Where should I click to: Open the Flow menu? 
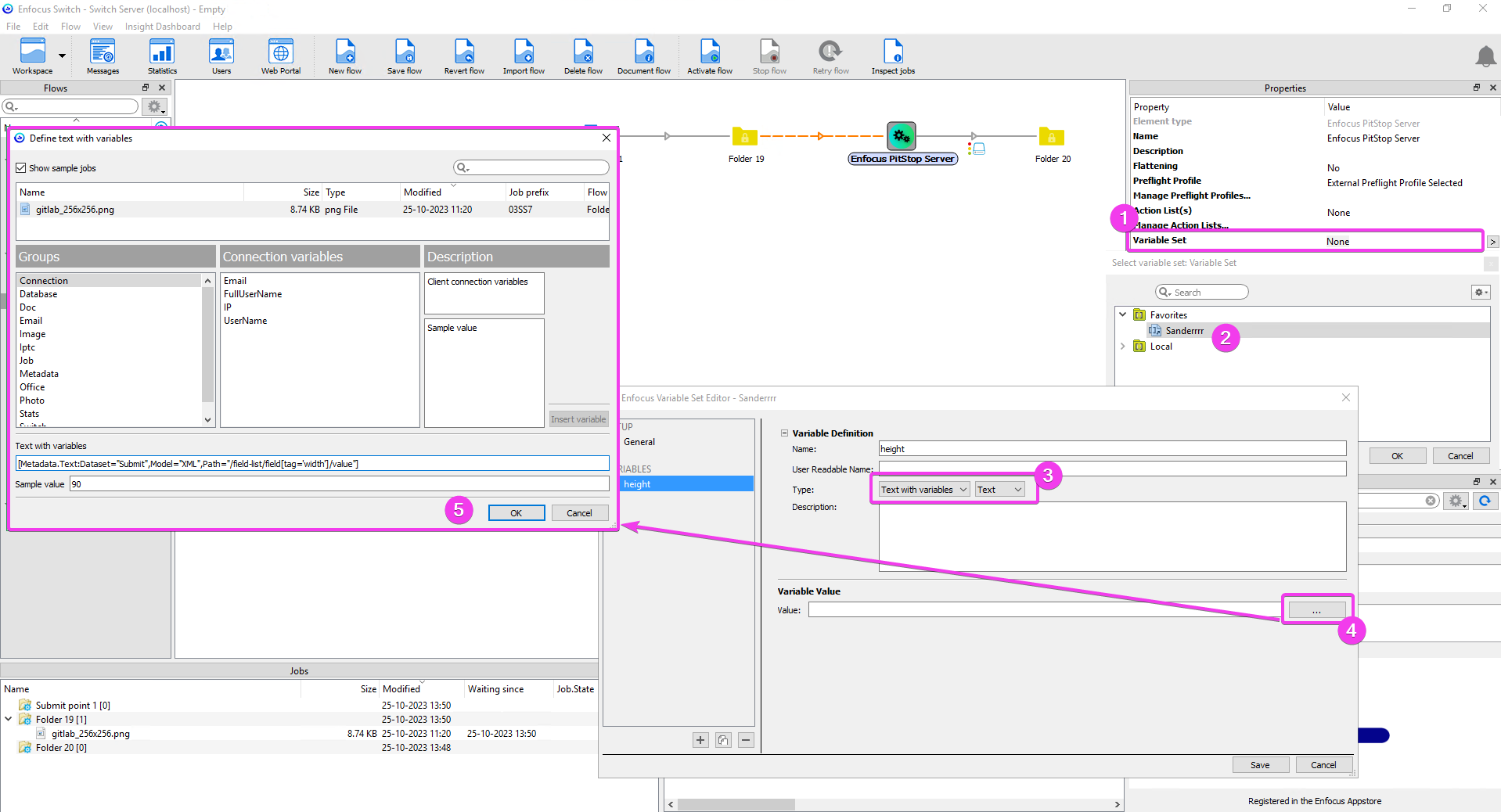point(70,27)
